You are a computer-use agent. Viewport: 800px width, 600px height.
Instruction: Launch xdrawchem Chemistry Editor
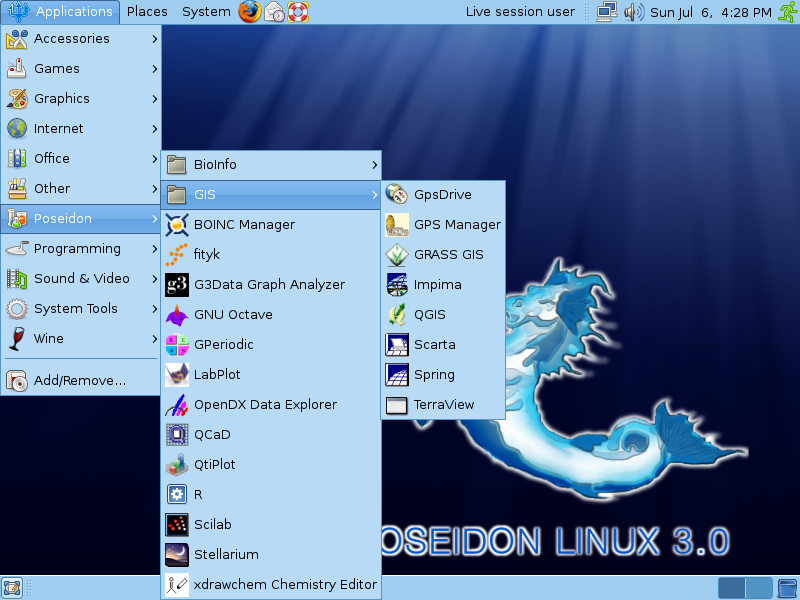click(271, 585)
